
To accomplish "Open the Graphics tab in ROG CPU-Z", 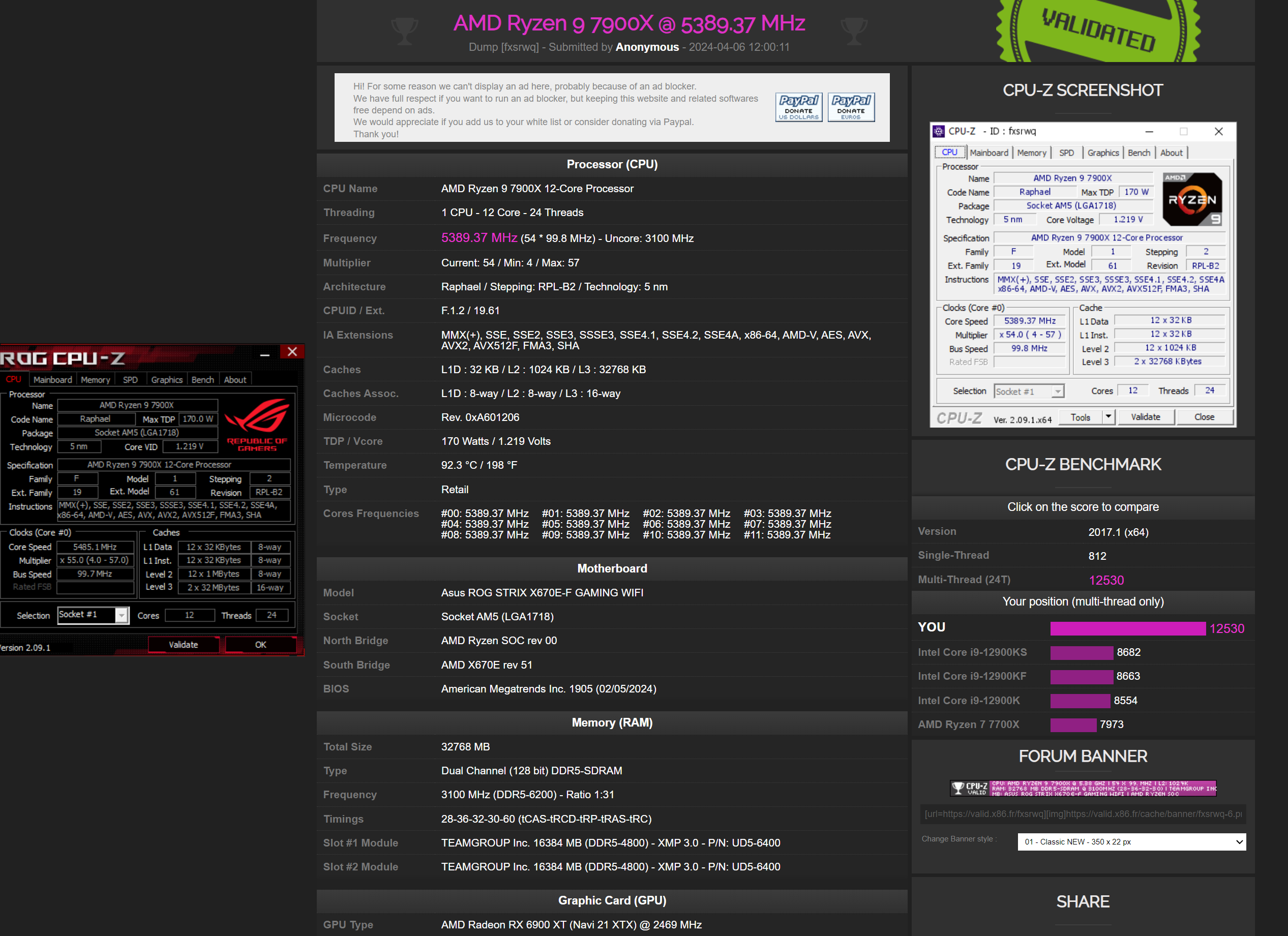I will pyautogui.click(x=167, y=379).
